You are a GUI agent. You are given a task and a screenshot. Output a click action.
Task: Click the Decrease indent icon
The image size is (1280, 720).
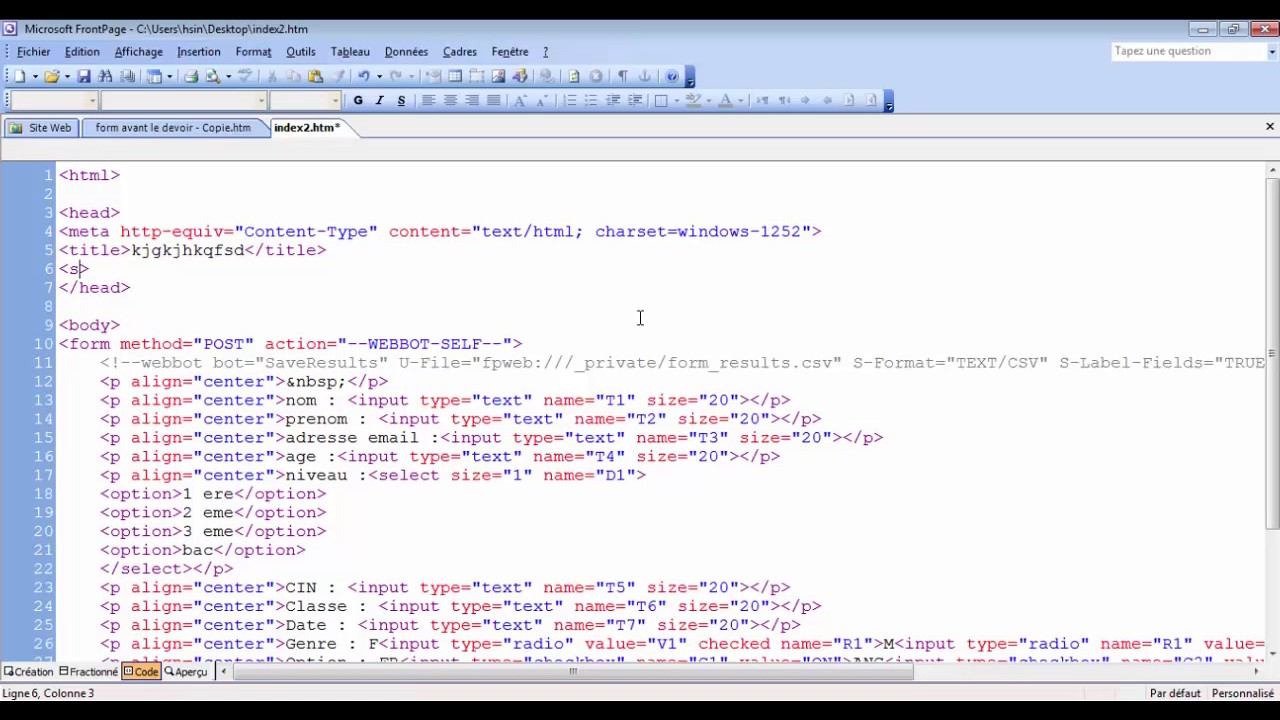(x=613, y=100)
